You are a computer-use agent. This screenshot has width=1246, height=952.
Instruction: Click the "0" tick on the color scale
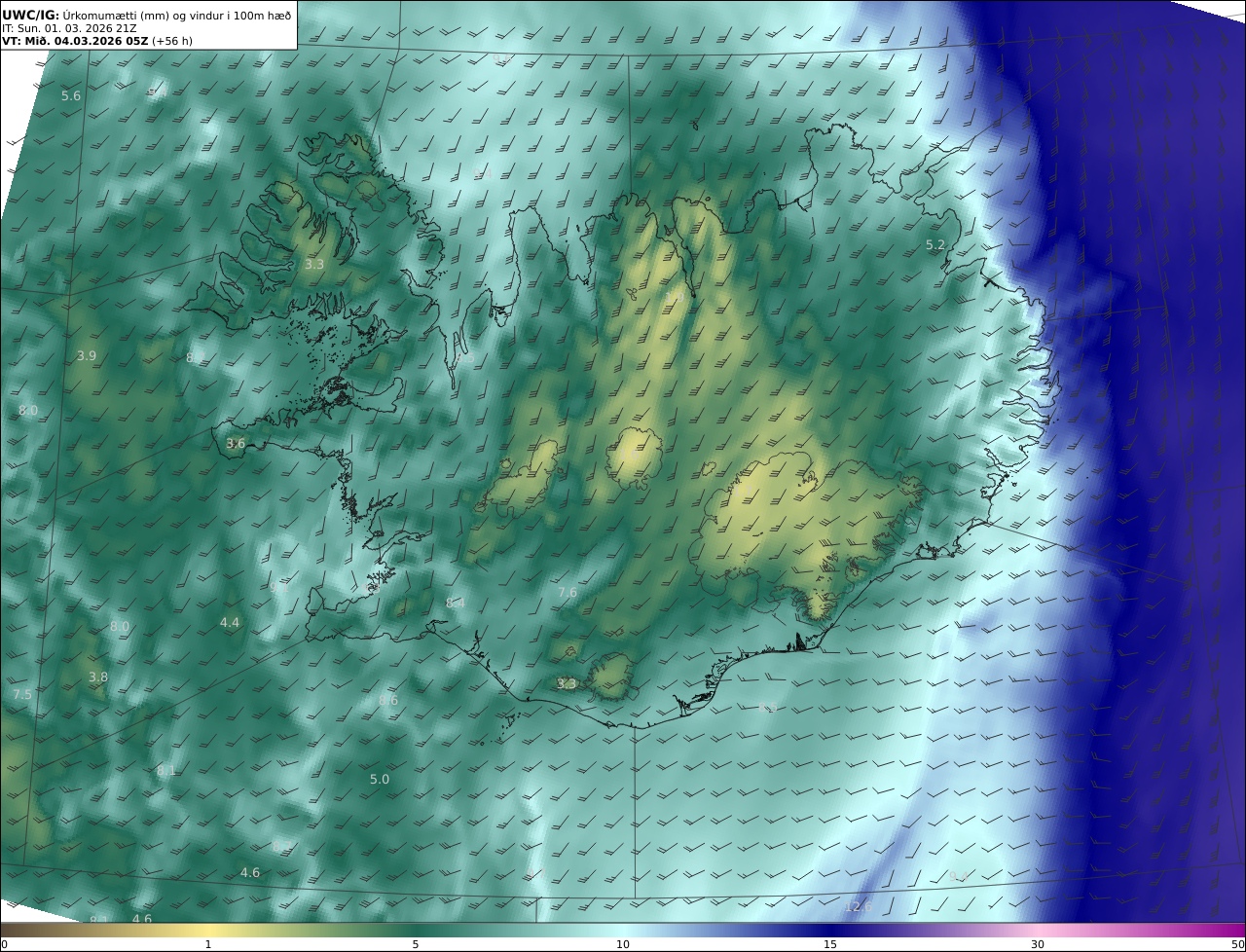pyautogui.click(x=4, y=944)
